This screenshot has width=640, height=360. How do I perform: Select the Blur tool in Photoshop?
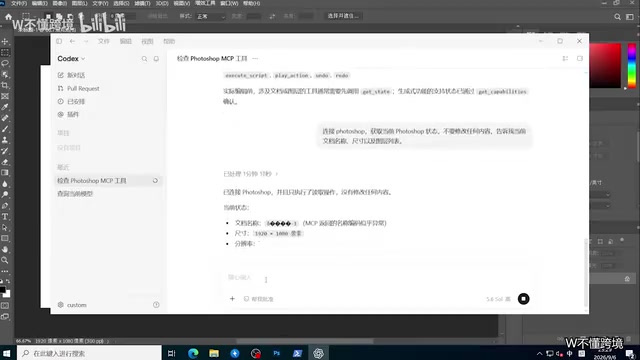pos(5,184)
